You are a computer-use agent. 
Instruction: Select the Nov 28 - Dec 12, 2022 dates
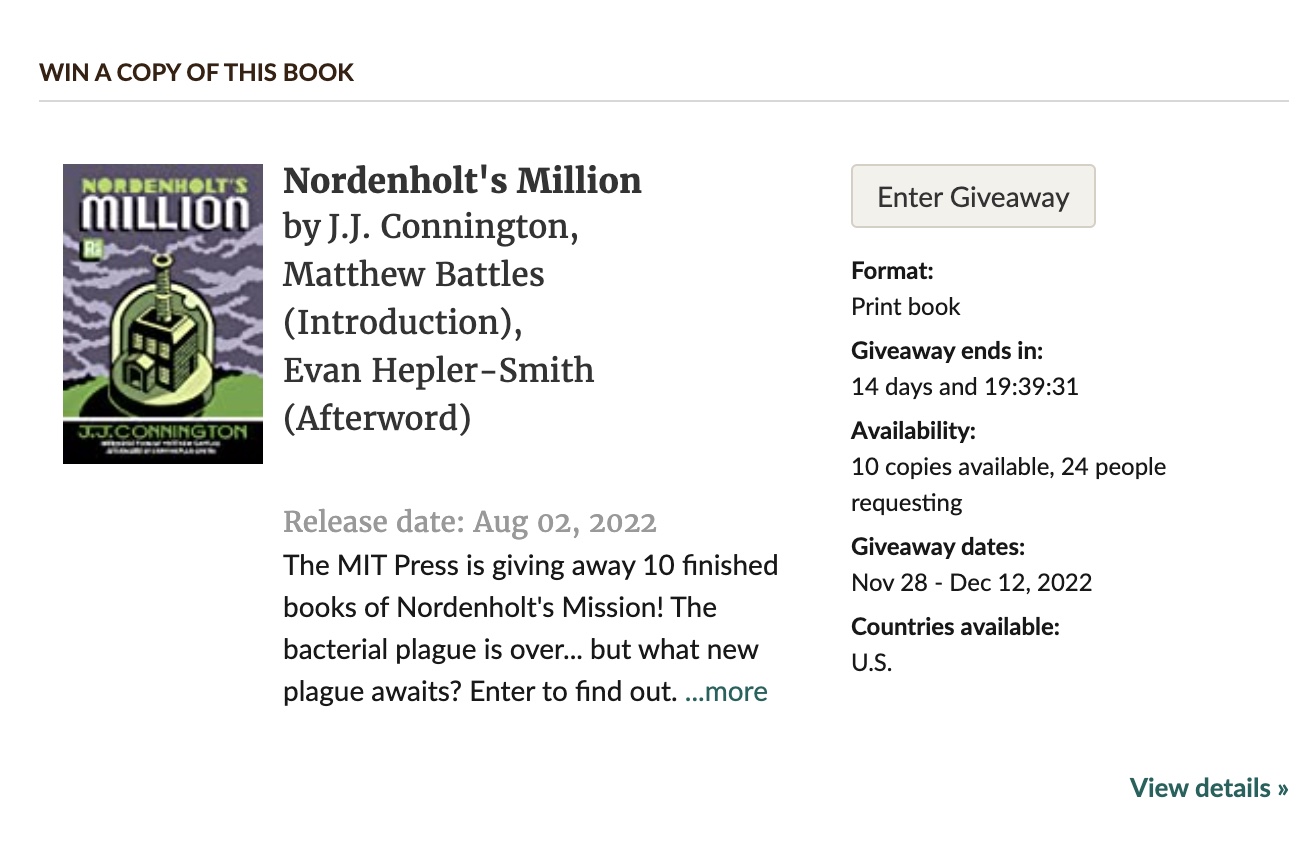click(x=971, y=582)
